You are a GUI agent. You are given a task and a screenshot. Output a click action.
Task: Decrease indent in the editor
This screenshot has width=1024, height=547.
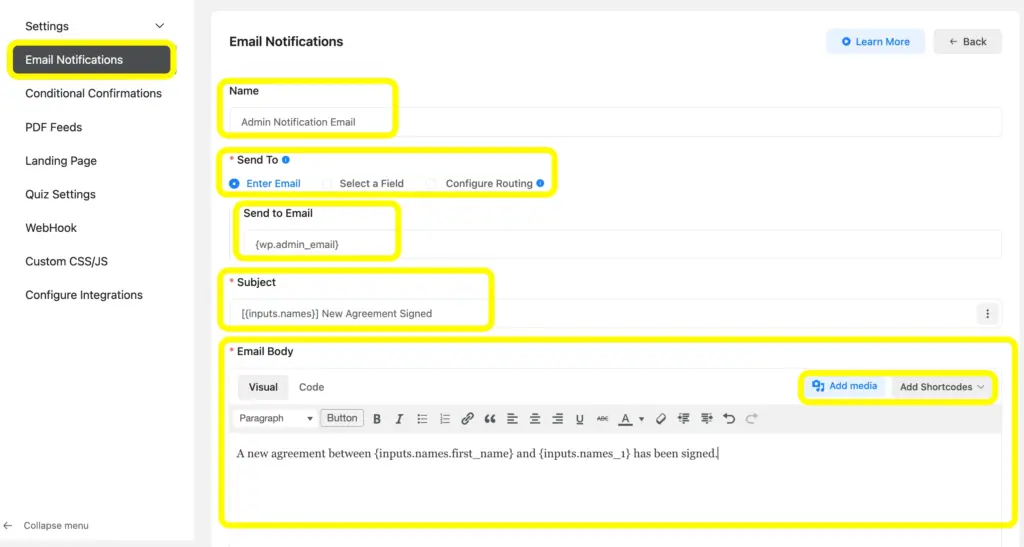point(684,418)
